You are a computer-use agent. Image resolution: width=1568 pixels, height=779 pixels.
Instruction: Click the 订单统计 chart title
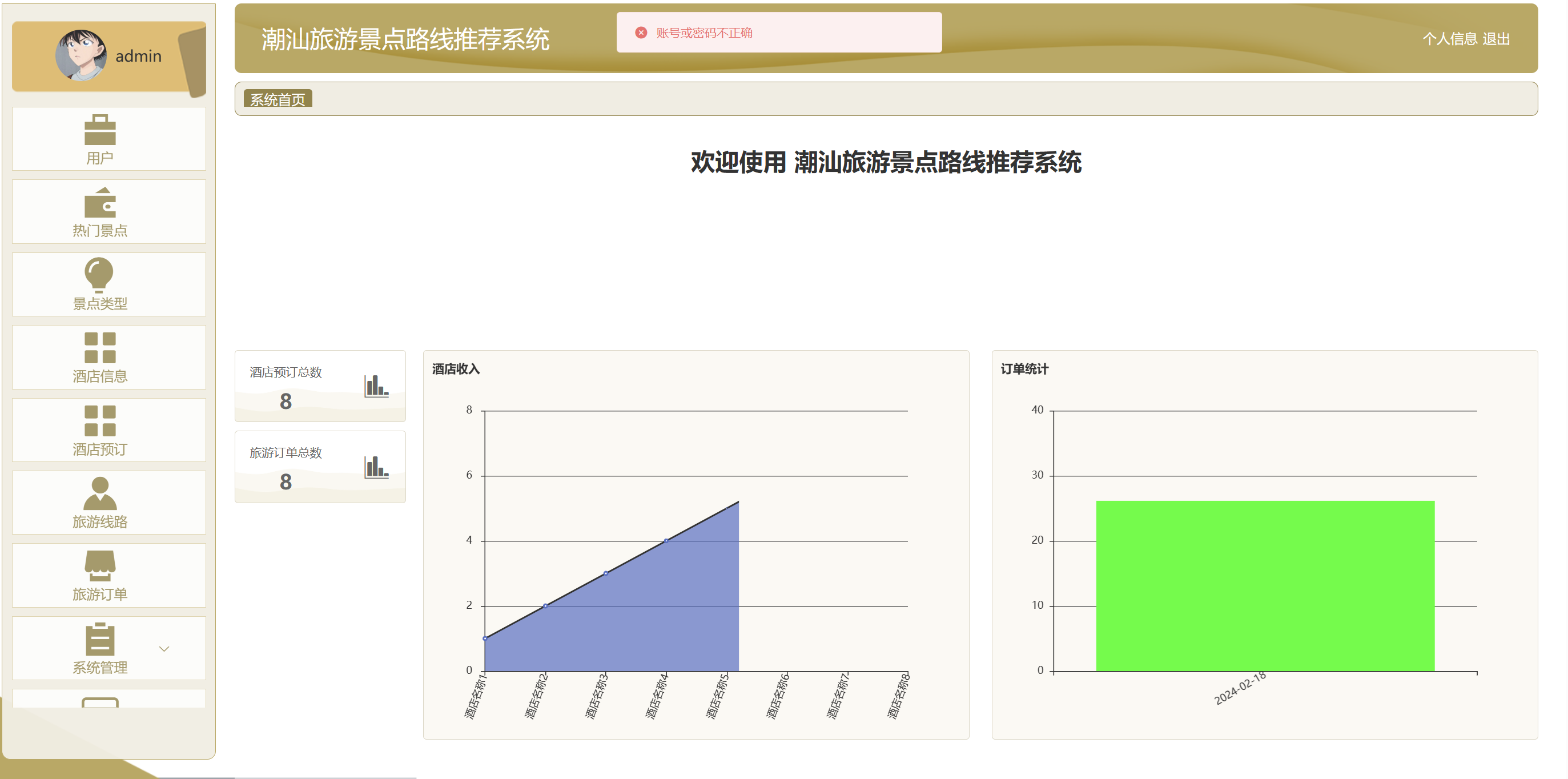point(1024,369)
